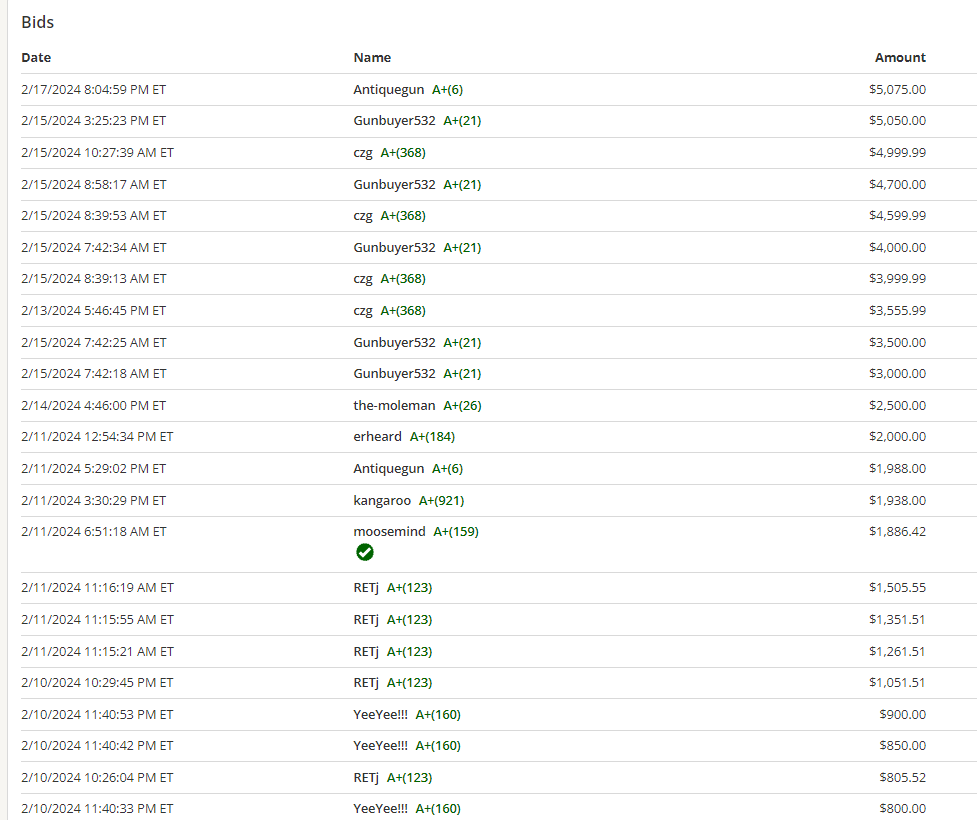View the-moleman bidder profile
This screenshot has width=977, height=820.
click(x=394, y=405)
